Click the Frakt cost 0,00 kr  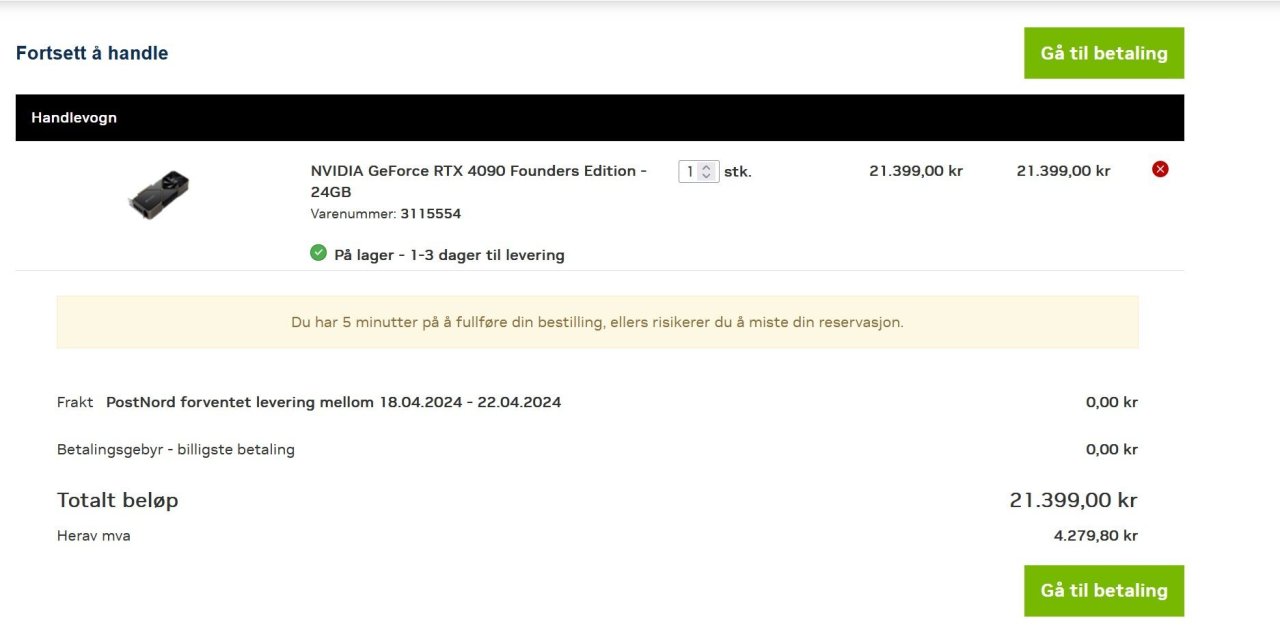pos(1111,402)
